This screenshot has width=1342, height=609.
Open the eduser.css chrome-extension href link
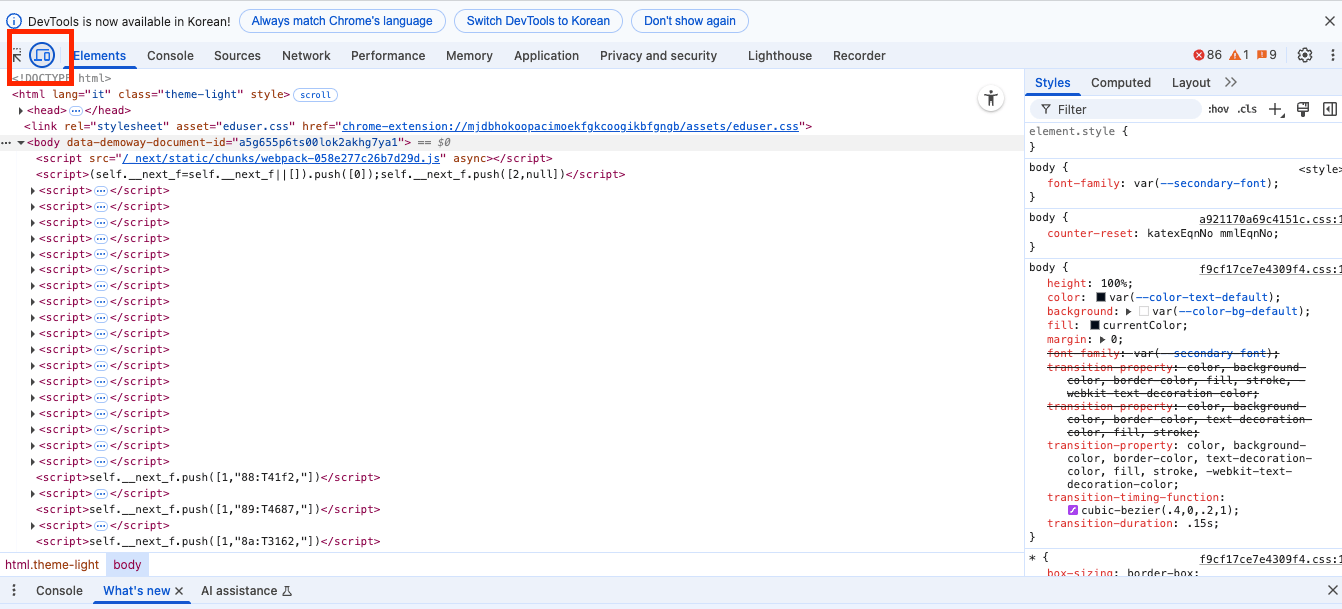coord(570,127)
